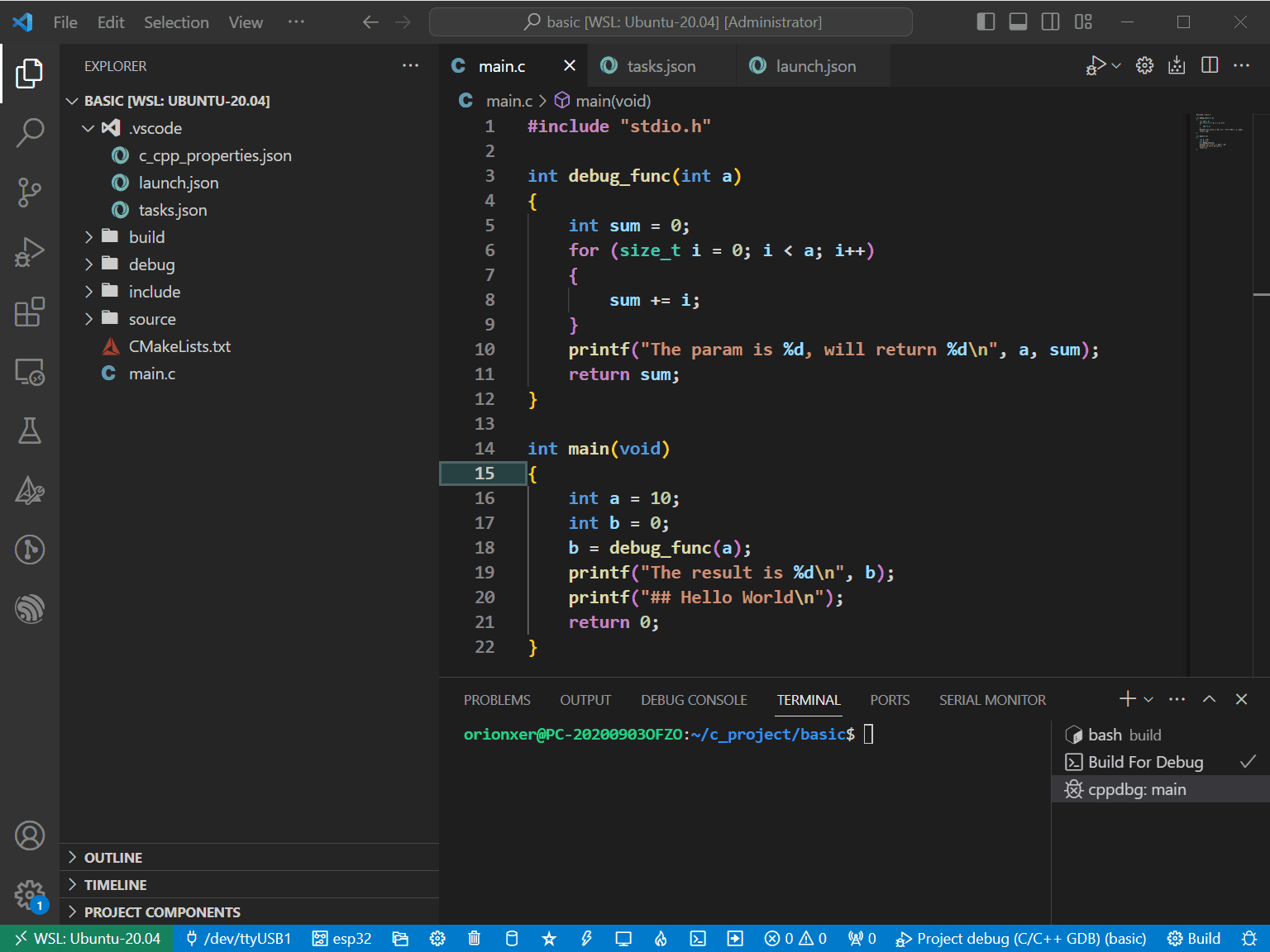The height and width of the screenshot is (952, 1270).
Task: Click the build download icon in editor toolbar
Action: coord(1177,65)
